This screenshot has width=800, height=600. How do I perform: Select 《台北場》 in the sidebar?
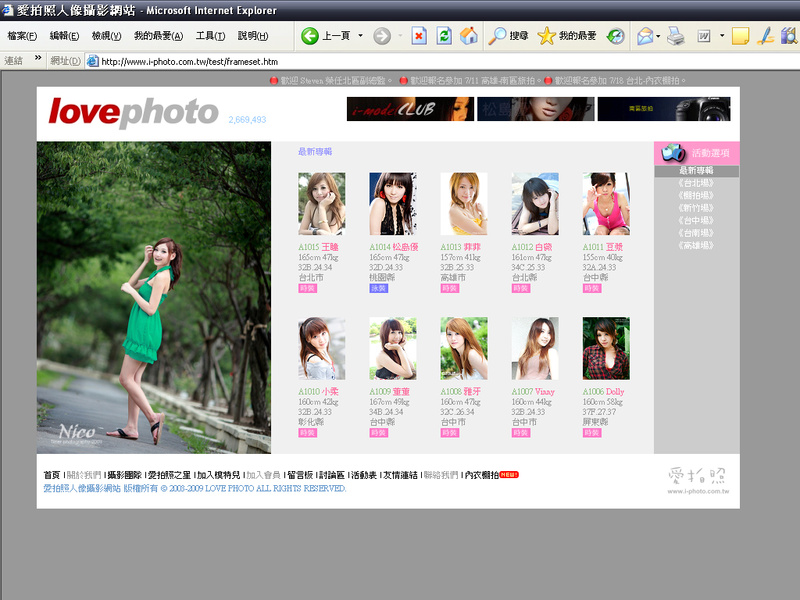(x=696, y=183)
